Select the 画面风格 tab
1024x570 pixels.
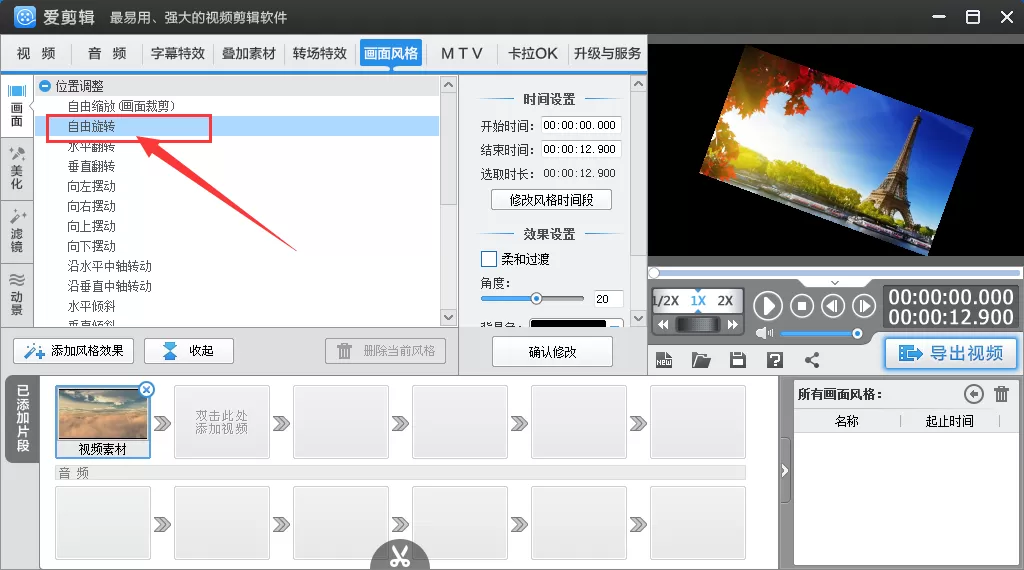pyautogui.click(x=391, y=54)
